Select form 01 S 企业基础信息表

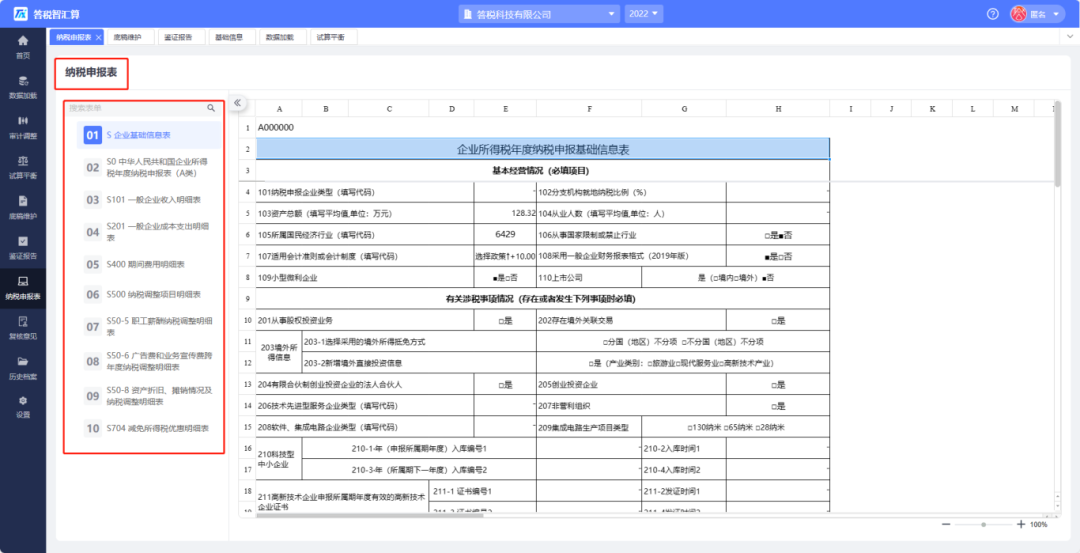[149, 135]
